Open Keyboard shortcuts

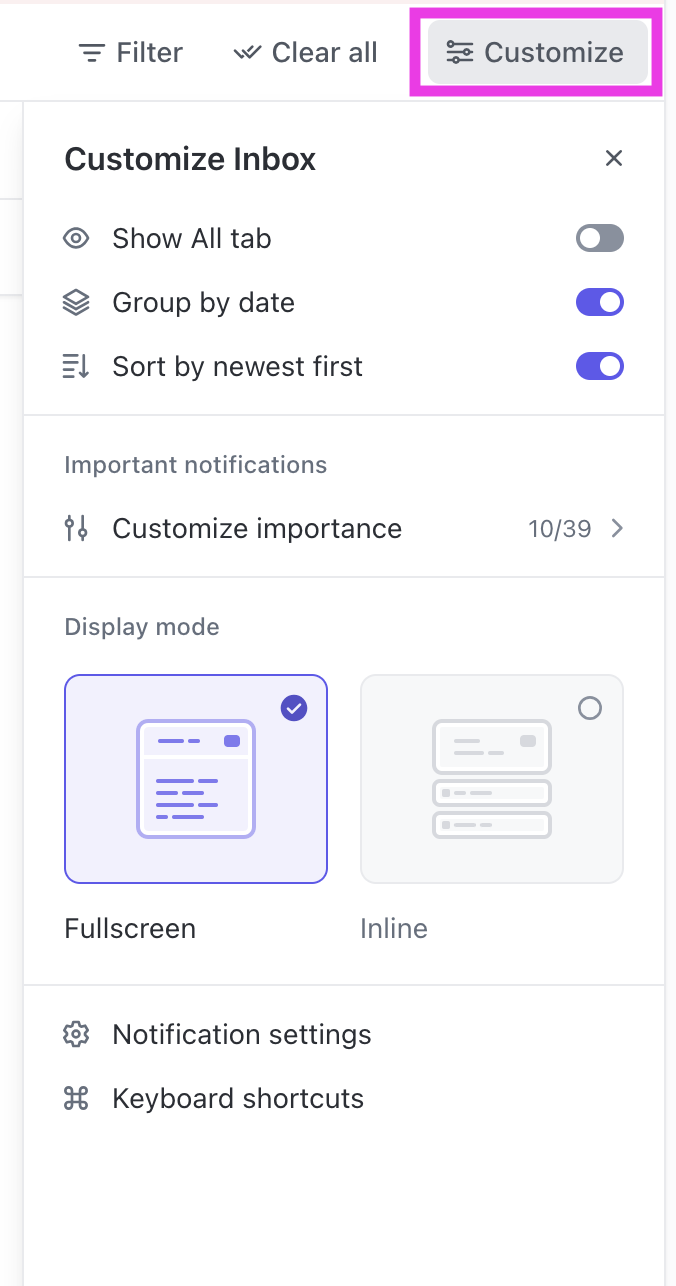237,1098
